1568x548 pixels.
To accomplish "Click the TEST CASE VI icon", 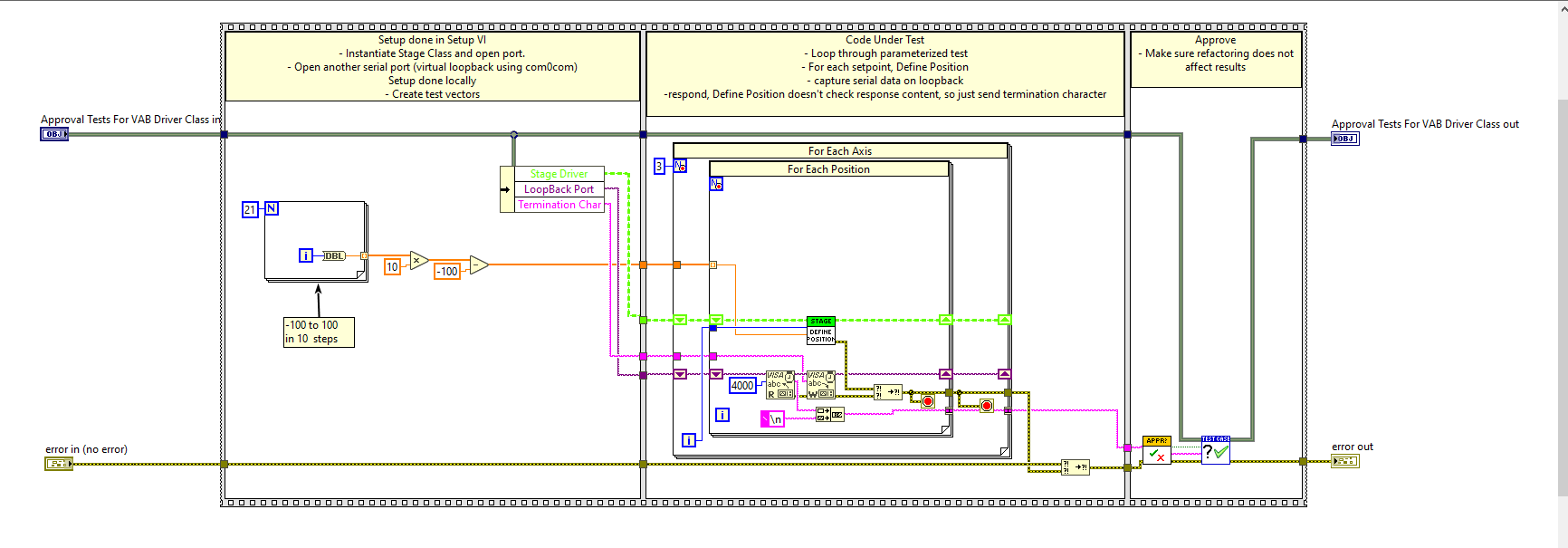I will click(x=1216, y=450).
